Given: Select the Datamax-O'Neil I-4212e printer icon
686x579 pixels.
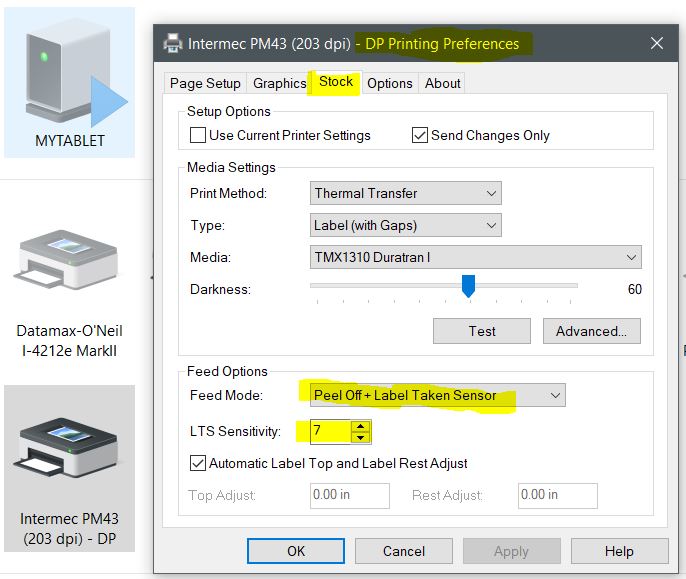Looking at the screenshot, I should (x=69, y=267).
